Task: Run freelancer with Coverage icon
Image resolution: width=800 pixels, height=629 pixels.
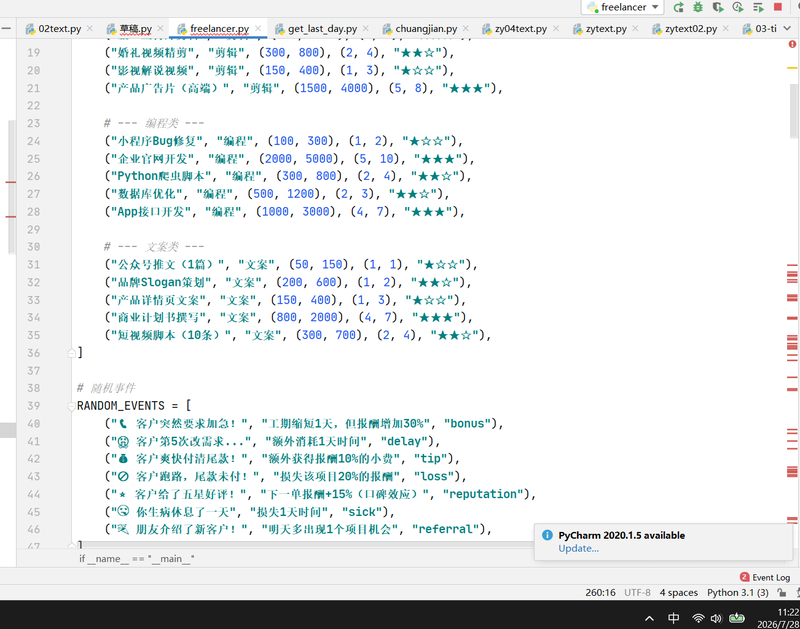Action: [718, 7]
